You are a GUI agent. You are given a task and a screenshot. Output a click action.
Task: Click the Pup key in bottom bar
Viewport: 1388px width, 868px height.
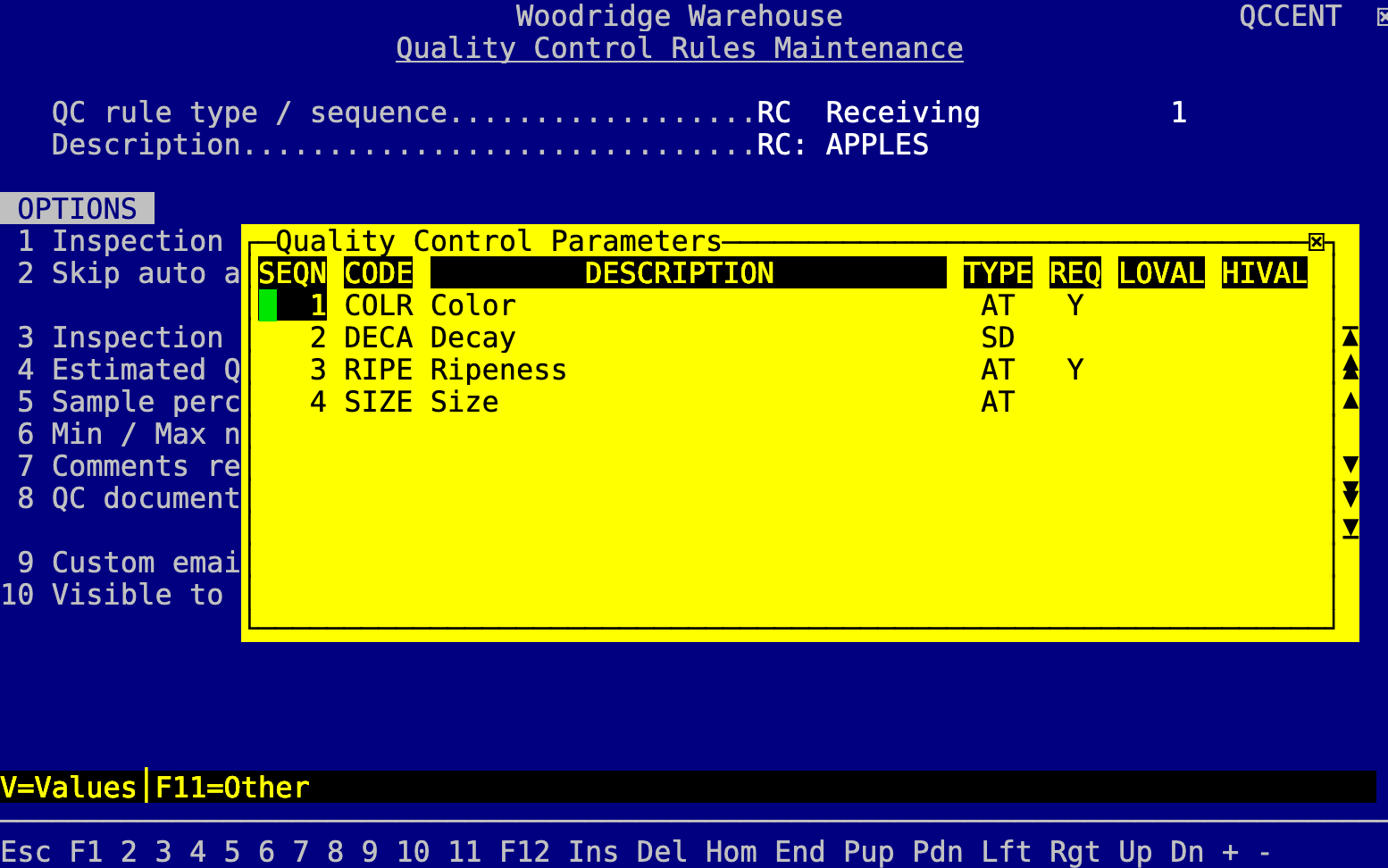point(868,852)
